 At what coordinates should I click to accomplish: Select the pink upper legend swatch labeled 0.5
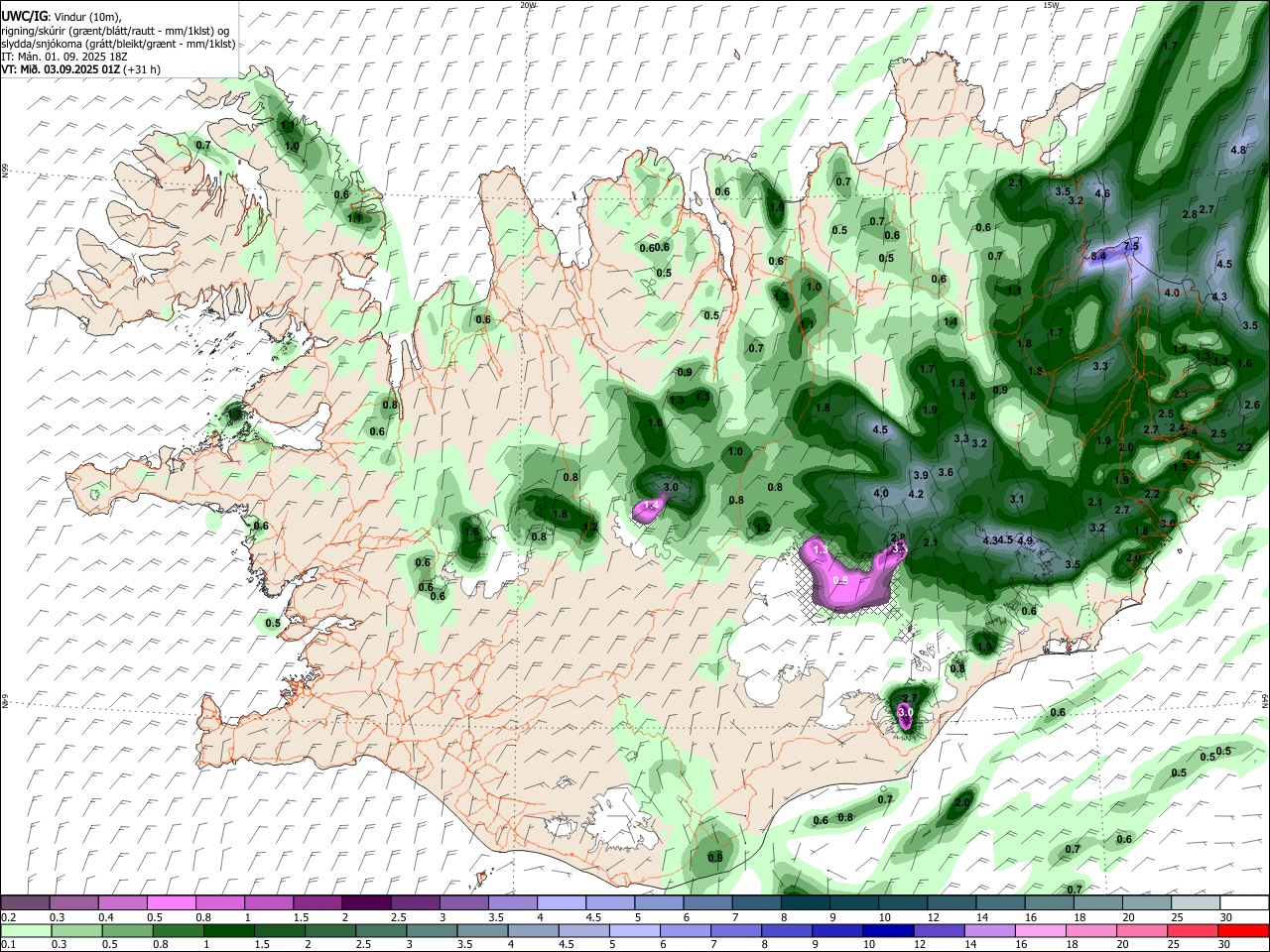pos(171,902)
